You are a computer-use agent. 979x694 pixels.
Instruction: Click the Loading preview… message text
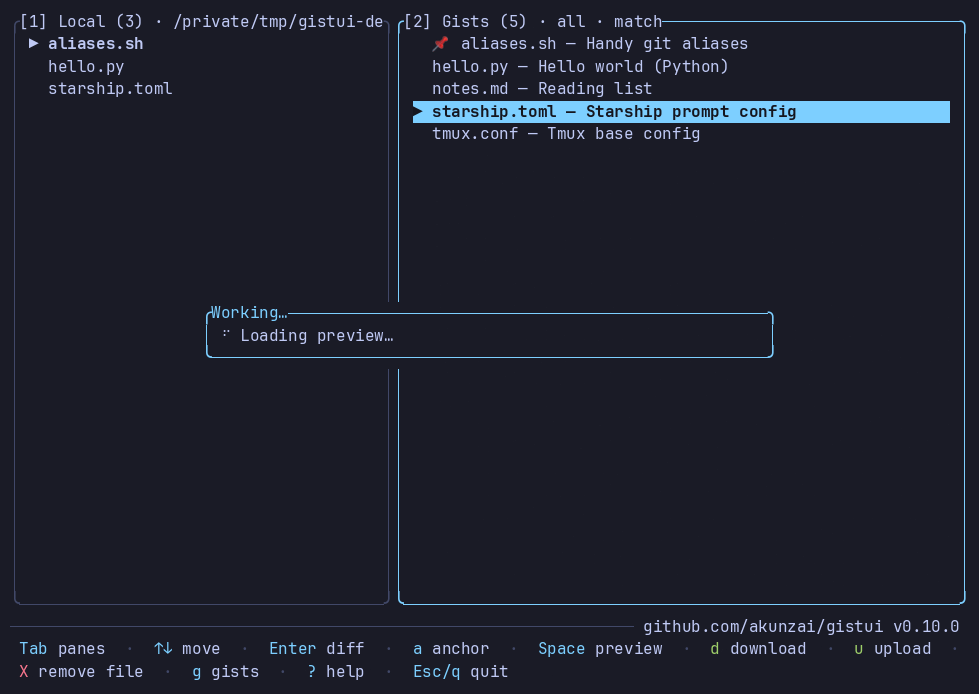(x=317, y=335)
